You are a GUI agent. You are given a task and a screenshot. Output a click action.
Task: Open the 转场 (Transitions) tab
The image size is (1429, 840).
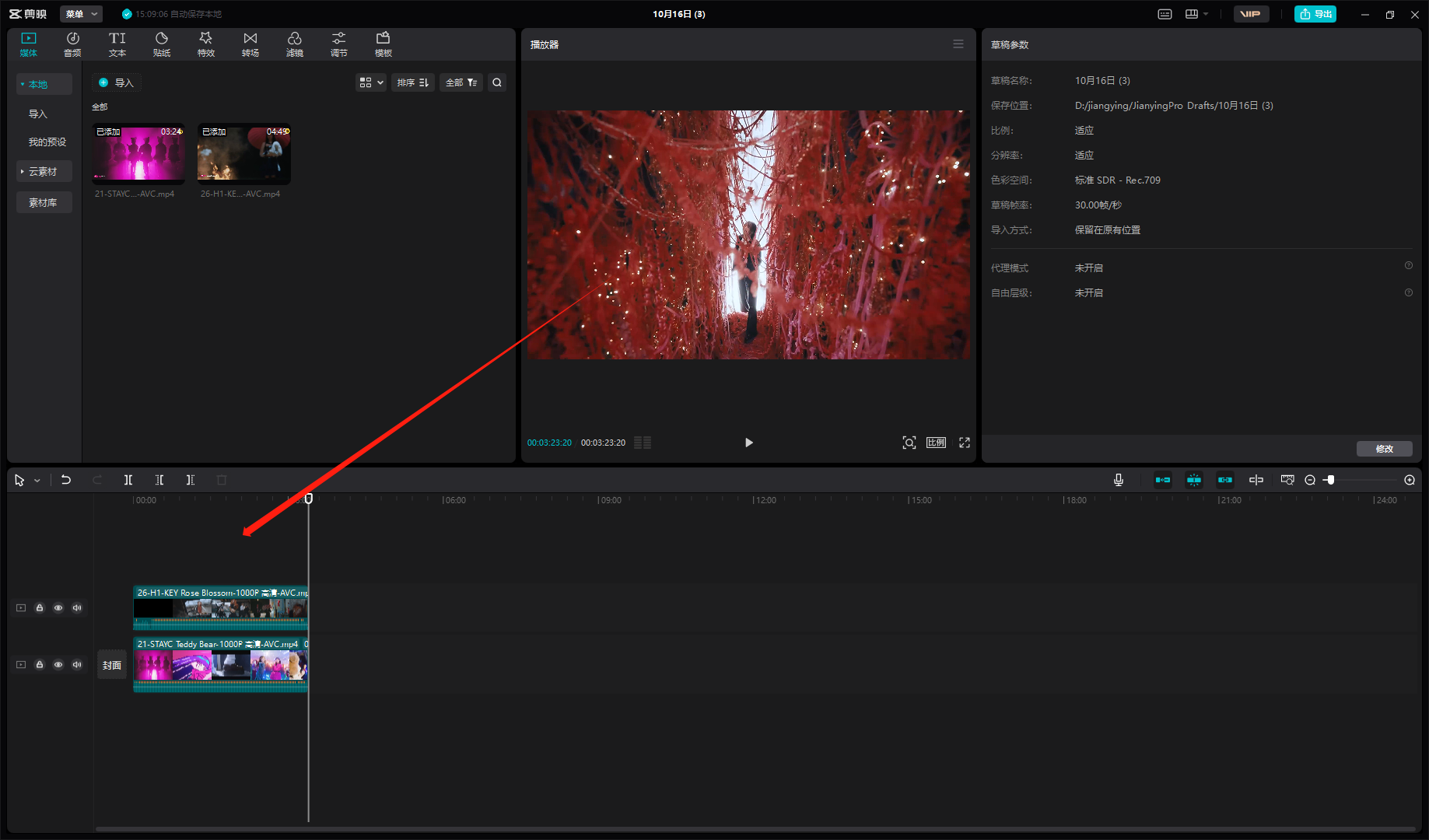click(250, 44)
